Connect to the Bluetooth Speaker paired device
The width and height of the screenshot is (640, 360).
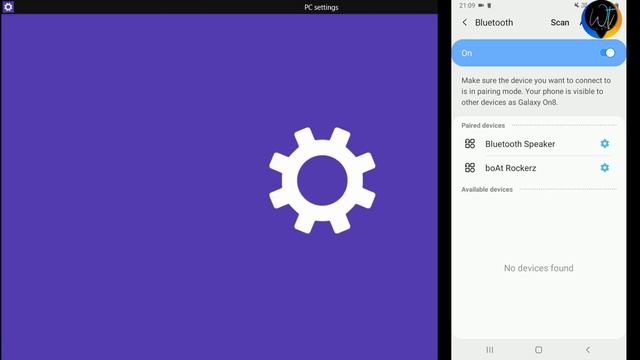coord(520,144)
